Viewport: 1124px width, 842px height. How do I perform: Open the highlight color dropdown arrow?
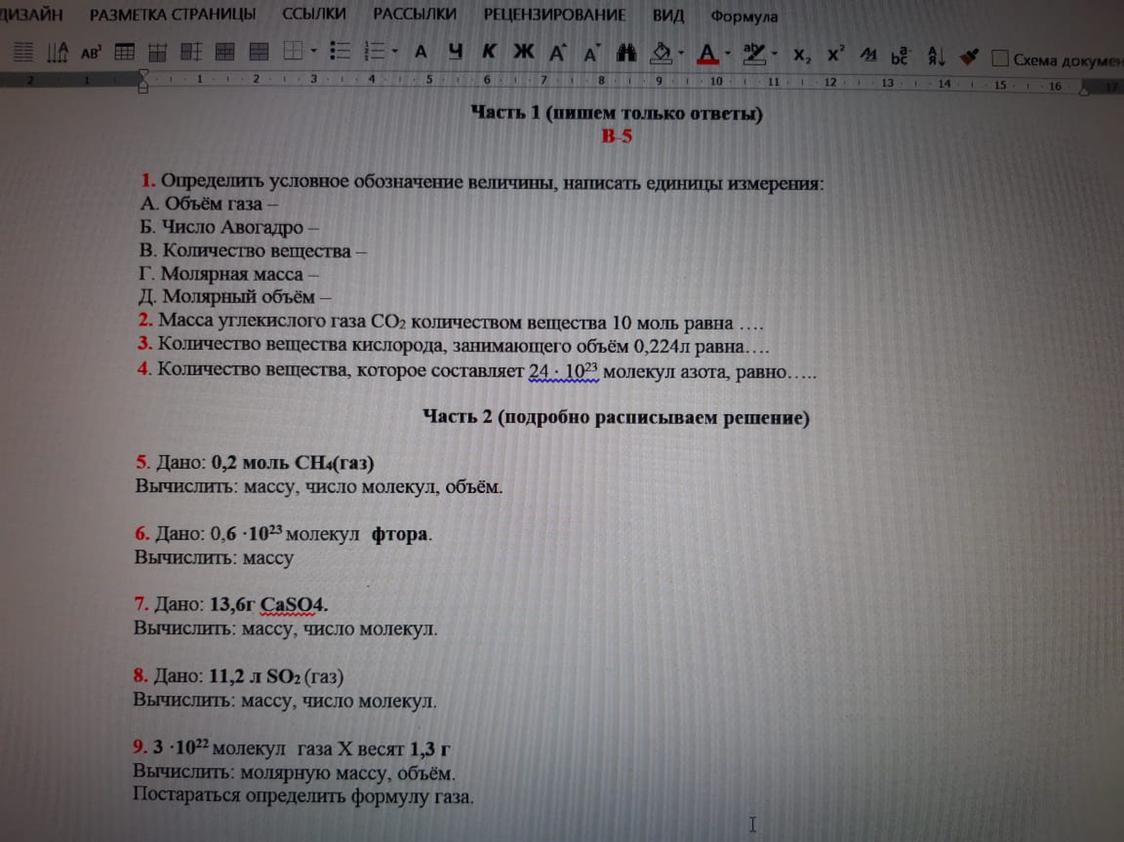click(x=775, y=53)
